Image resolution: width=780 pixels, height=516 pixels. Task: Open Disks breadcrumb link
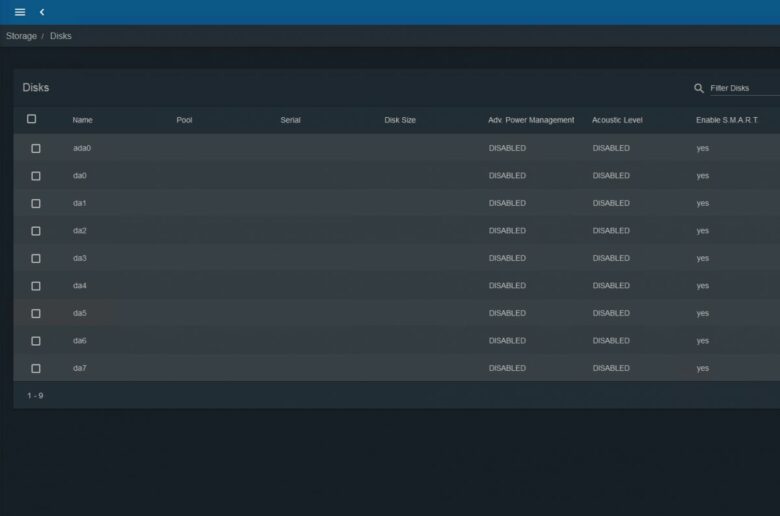[x=61, y=36]
